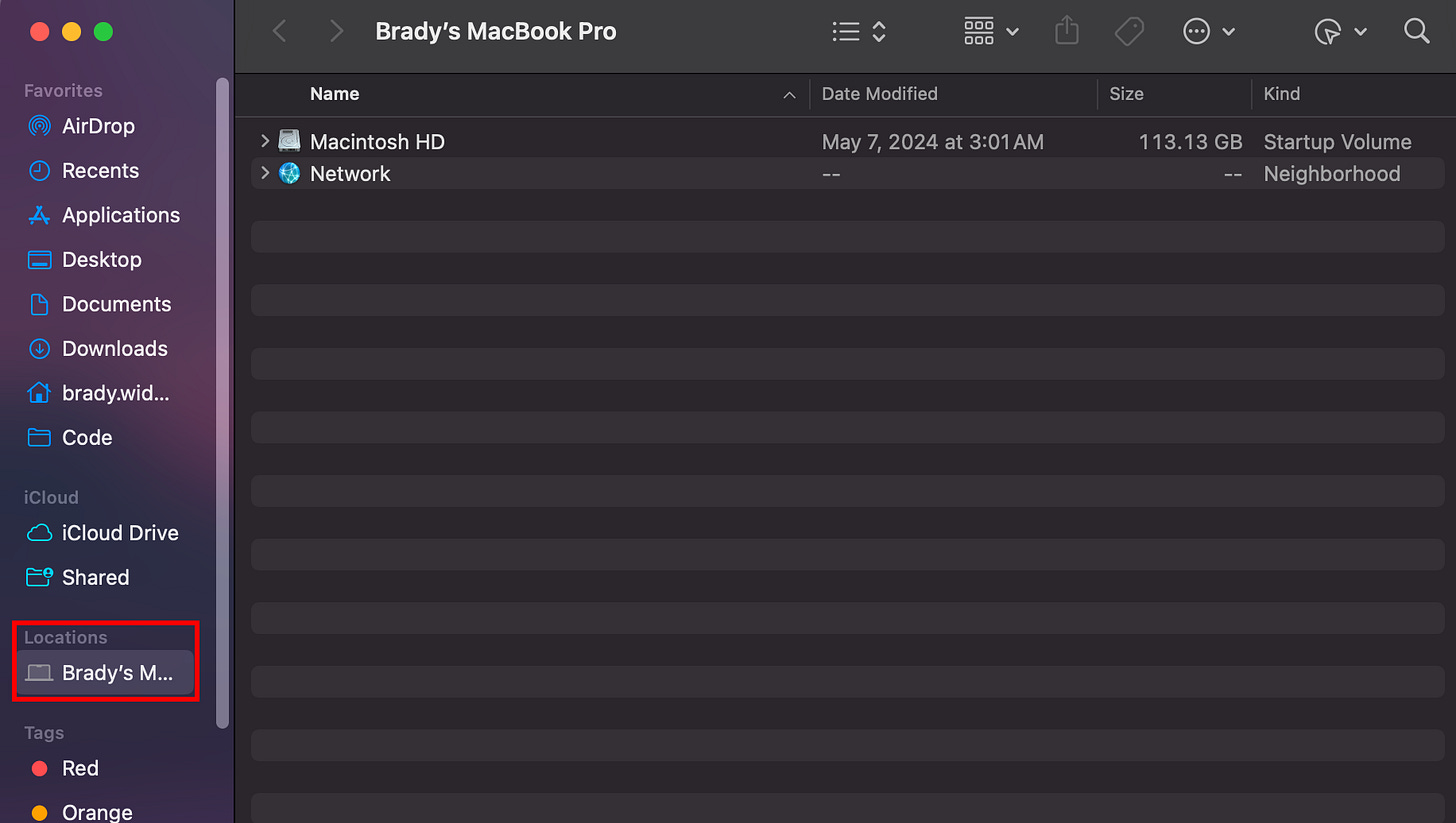Click the Tags section header
The image size is (1456, 823).
coord(44,734)
